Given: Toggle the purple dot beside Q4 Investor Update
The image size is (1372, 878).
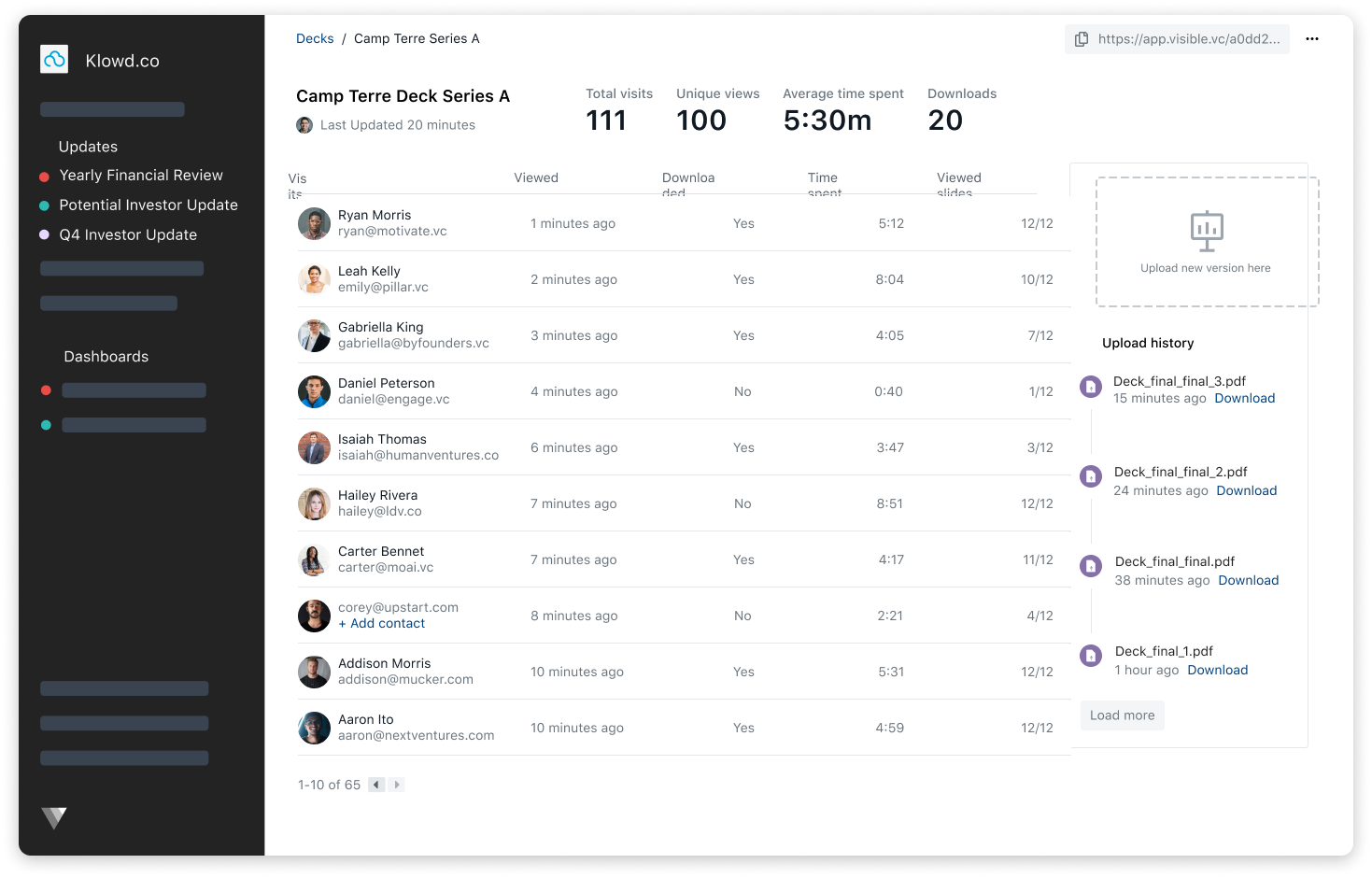Looking at the screenshot, I should (45, 234).
